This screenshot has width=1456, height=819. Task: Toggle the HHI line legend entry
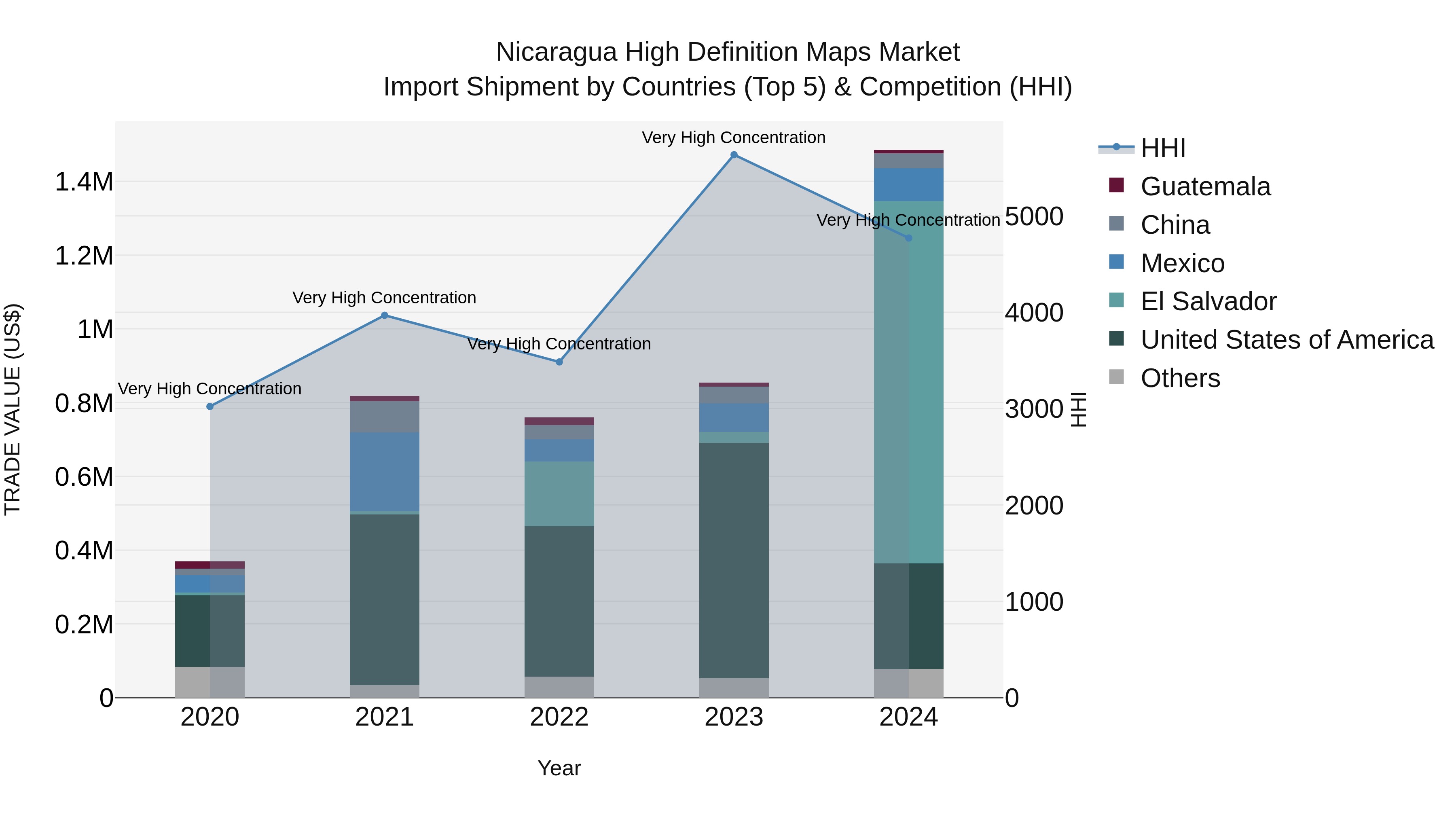[x=1142, y=148]
